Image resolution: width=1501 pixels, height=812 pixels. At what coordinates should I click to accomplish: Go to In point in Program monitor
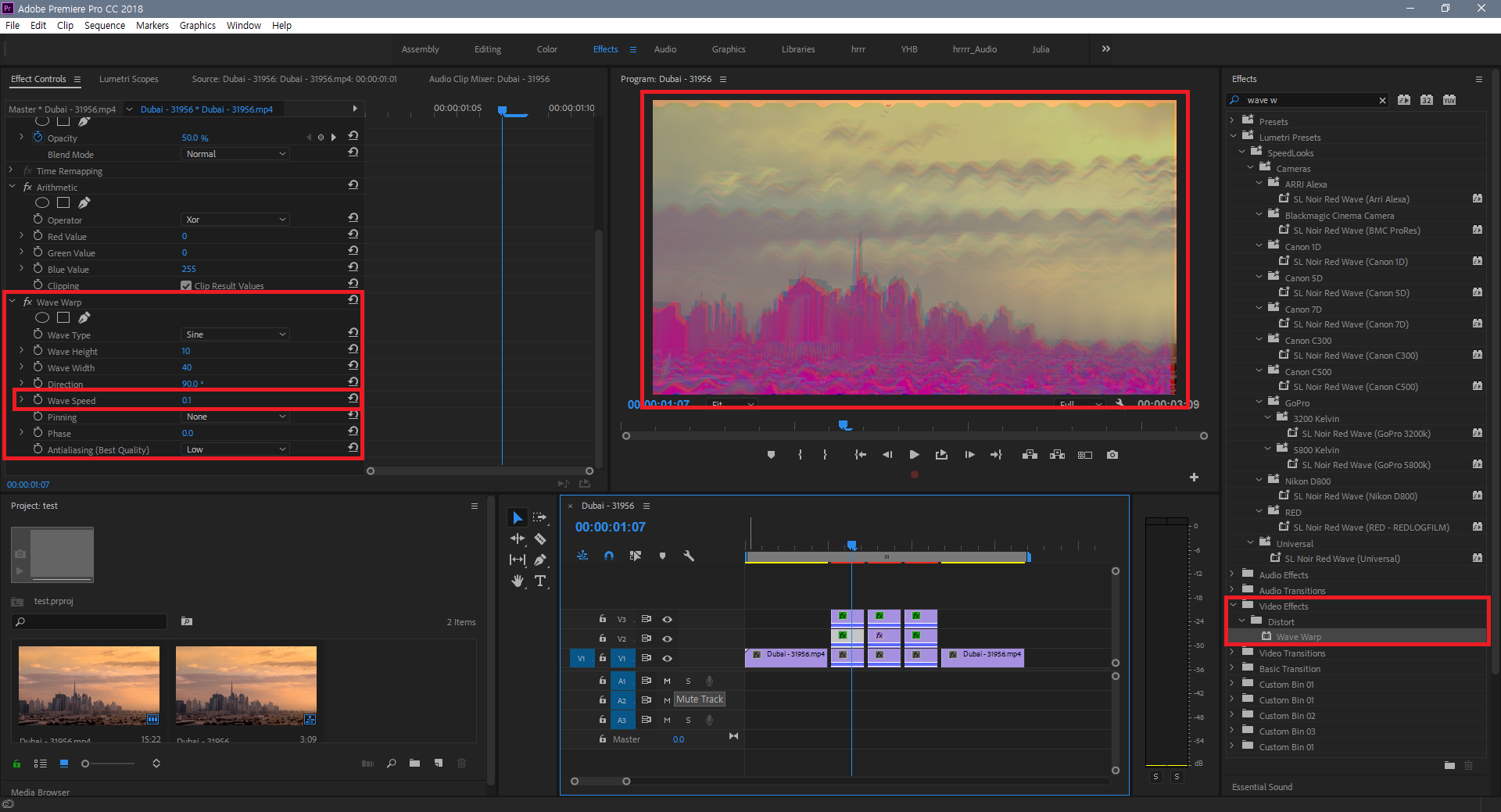point(860,455)
